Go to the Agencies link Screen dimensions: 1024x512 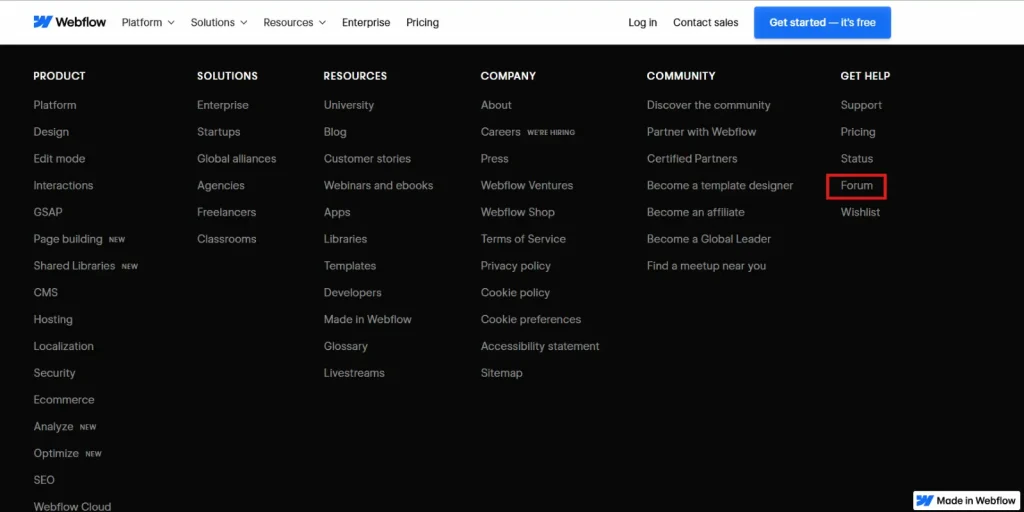point(221,185)
